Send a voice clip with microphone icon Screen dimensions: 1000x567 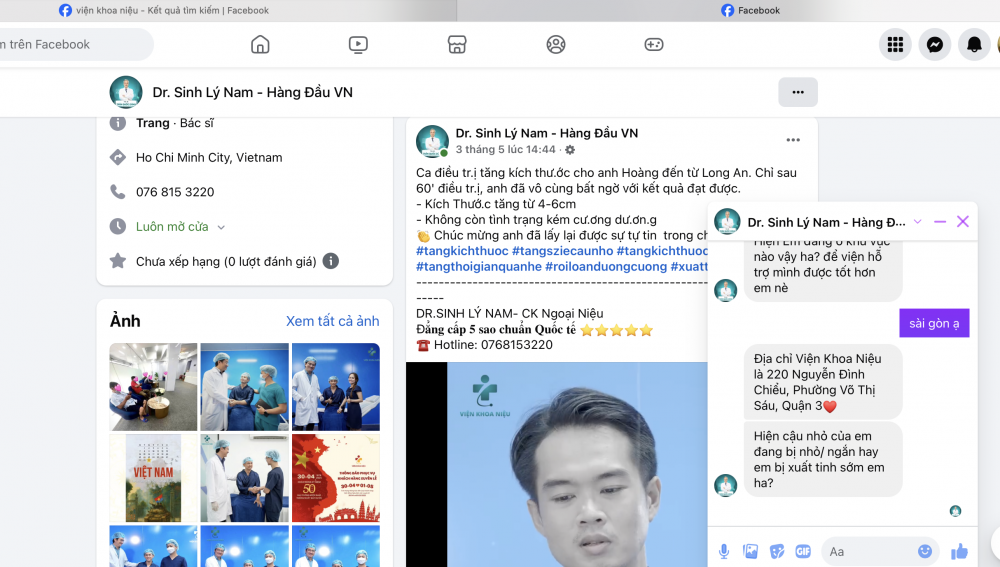point(724,552)
